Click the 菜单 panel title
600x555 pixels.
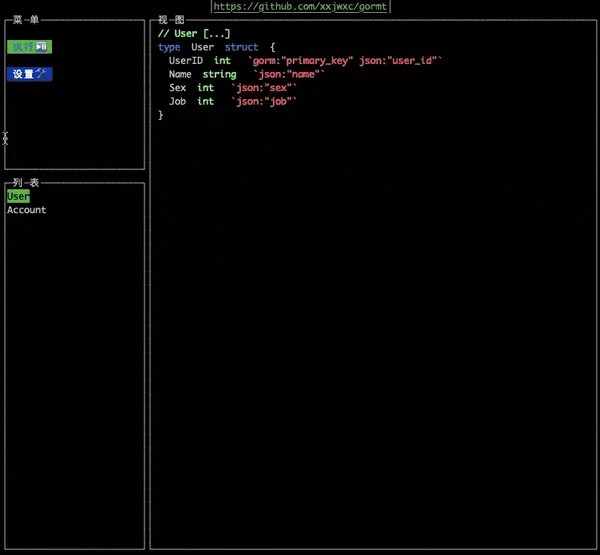(x=25, y=19)
